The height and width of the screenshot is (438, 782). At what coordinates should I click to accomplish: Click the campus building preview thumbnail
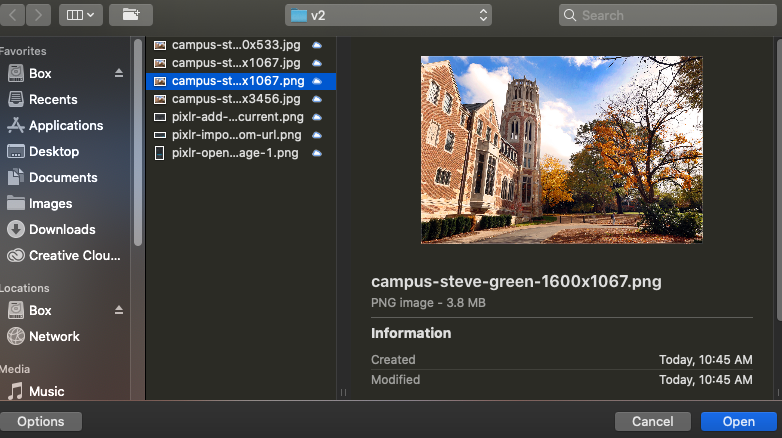pyautogui.click(x=561, y=149)
